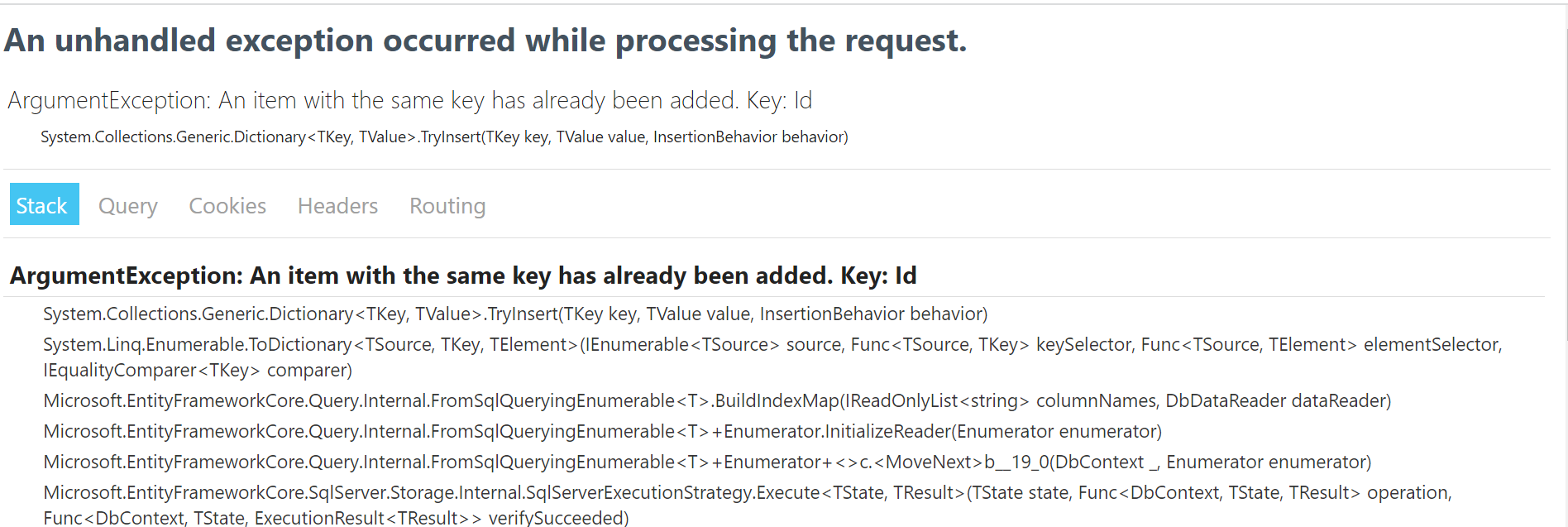
Task: Click the IEqualityComparer comparer continuation line
Action: 198,371
